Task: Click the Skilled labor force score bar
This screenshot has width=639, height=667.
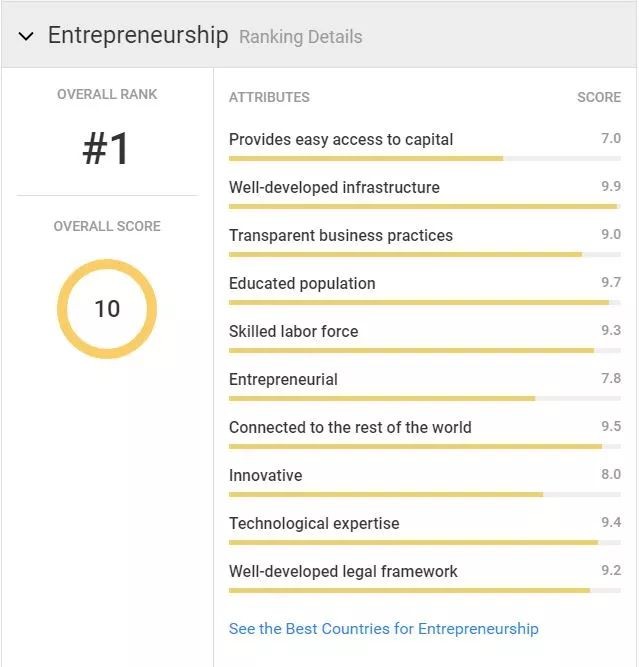Action: point(424,350)
